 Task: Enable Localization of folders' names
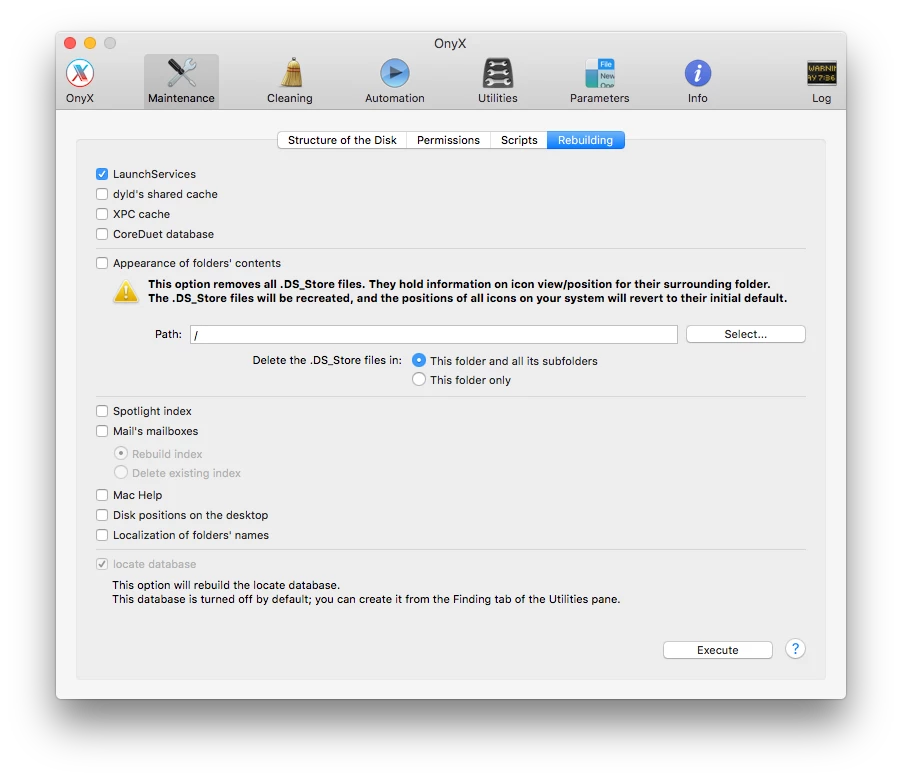(102, 535)
